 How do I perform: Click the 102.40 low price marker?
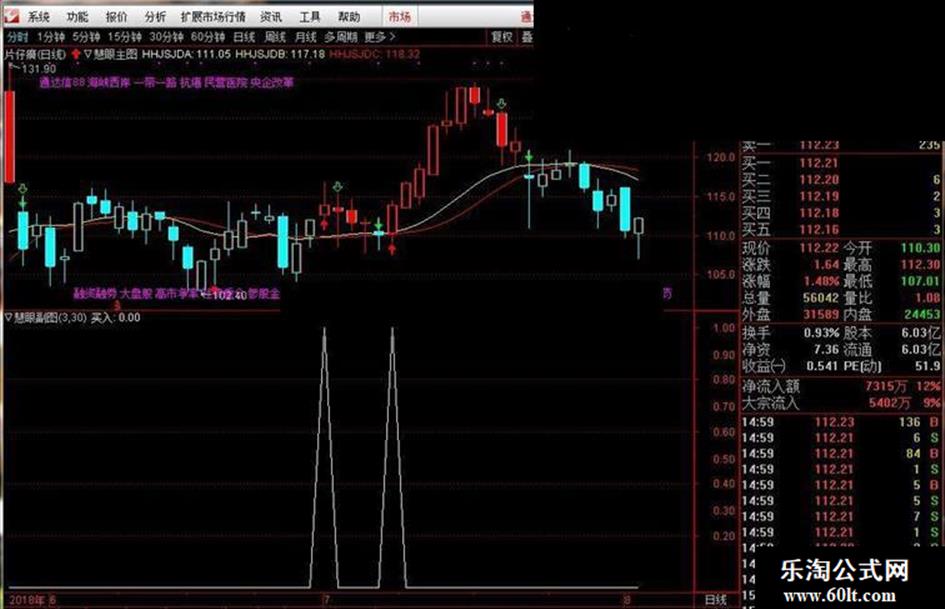(230, 295)
